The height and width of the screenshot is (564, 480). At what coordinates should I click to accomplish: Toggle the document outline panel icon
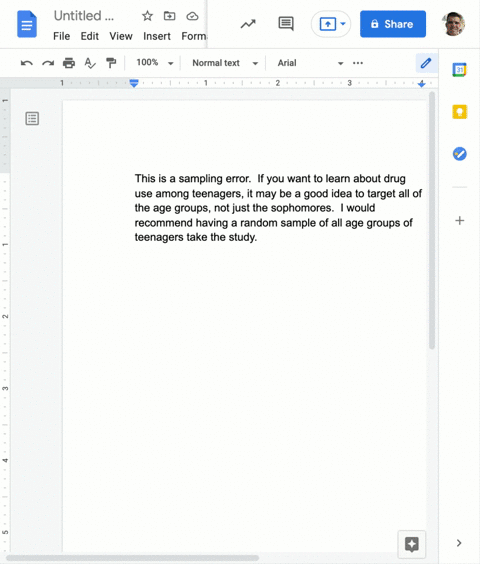click(32, 118)
